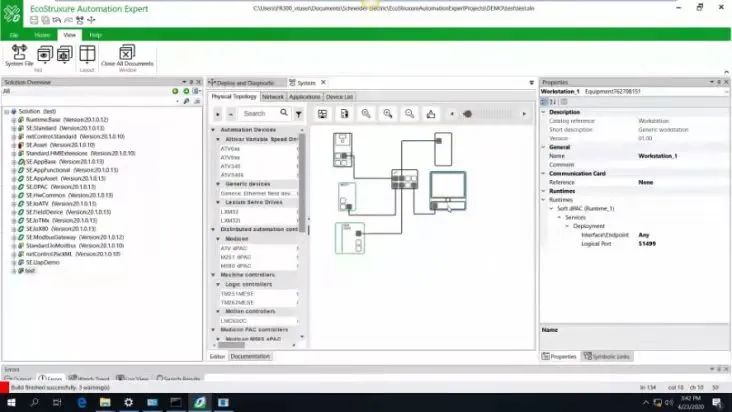Select the SE.IoATV tree row
Viewport: 732px width, 412px height.
coord(56,203)
